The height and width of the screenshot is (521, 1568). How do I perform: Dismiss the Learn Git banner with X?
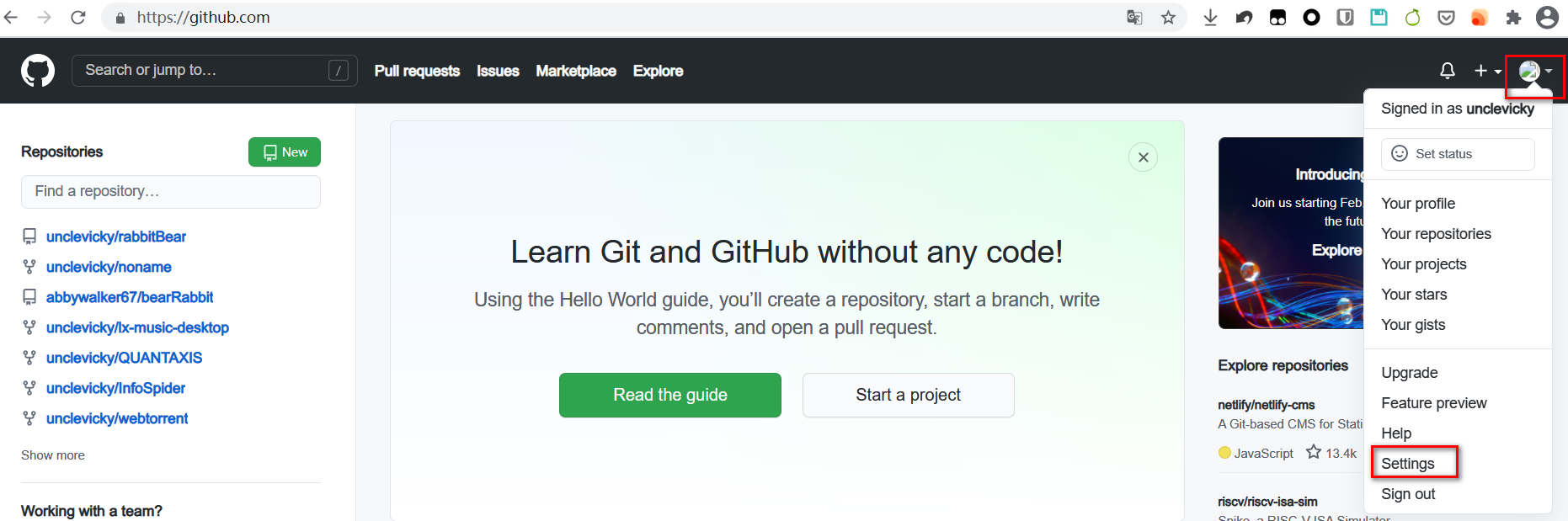1143,157
